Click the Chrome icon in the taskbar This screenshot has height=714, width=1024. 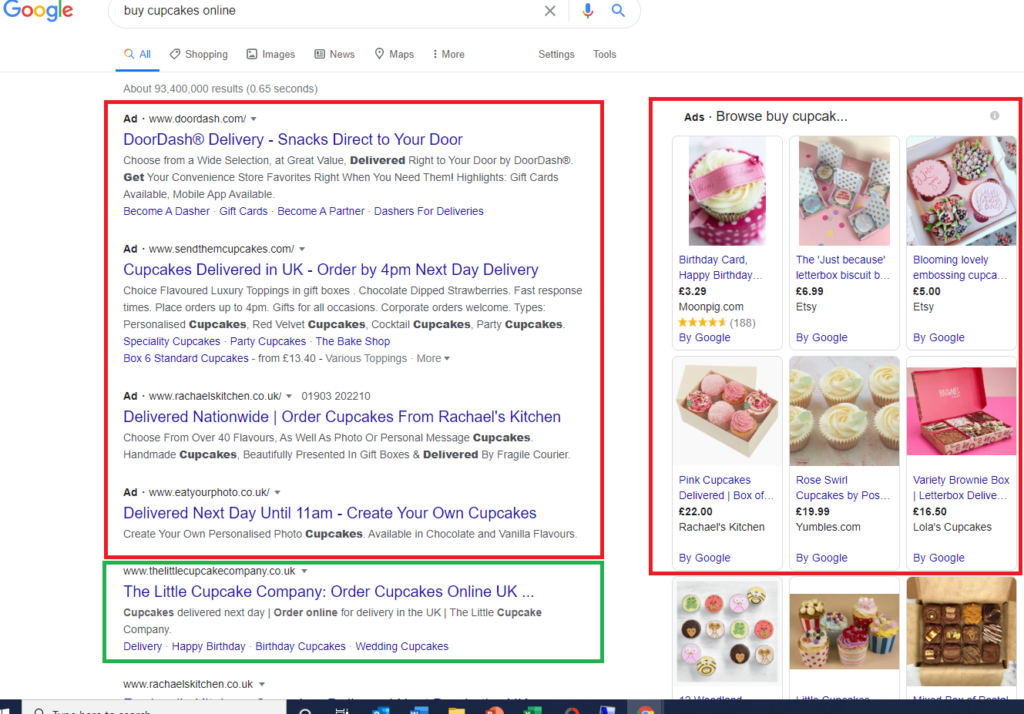645,710
